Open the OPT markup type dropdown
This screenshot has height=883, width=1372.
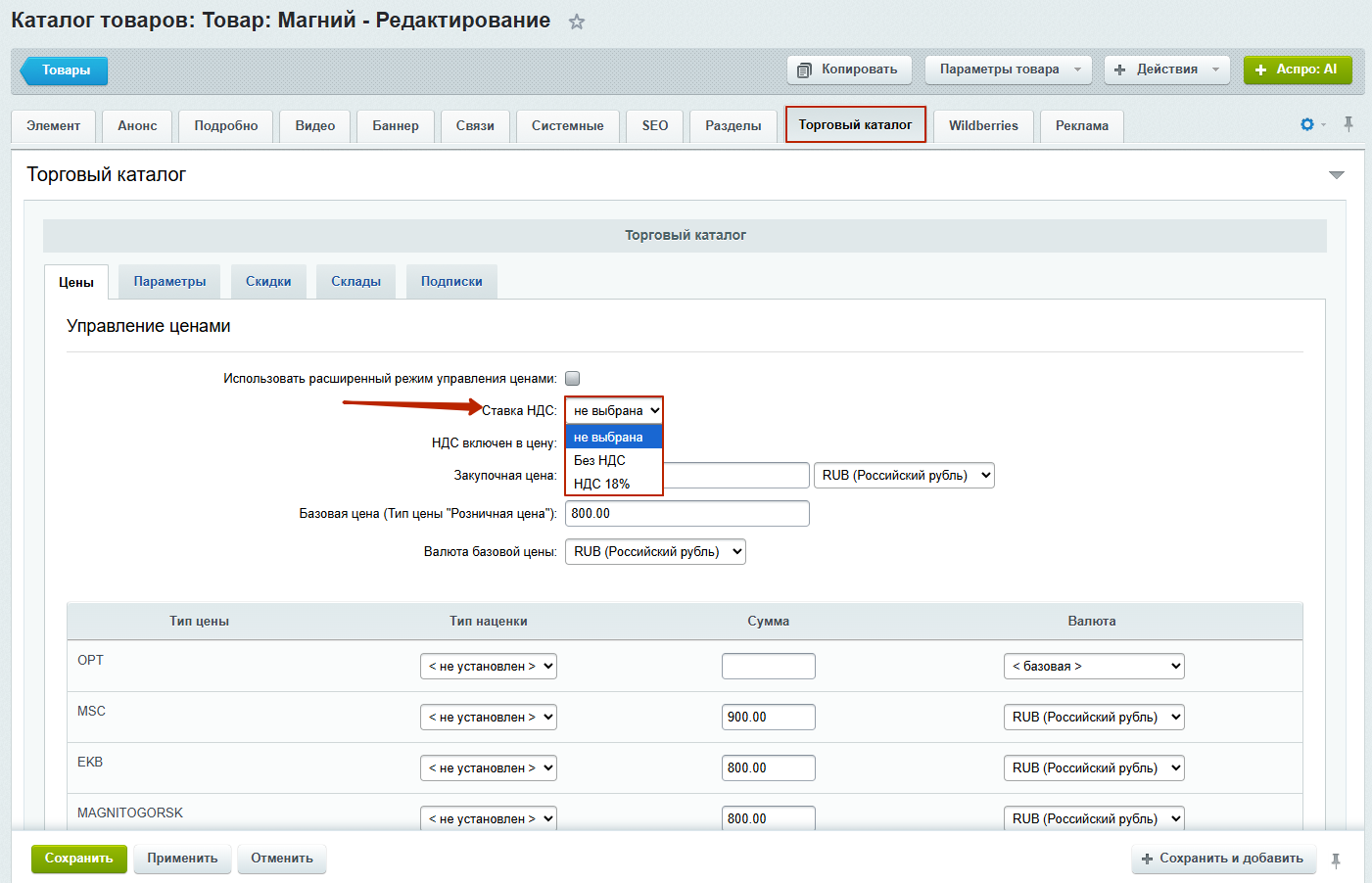coord(488,667)
